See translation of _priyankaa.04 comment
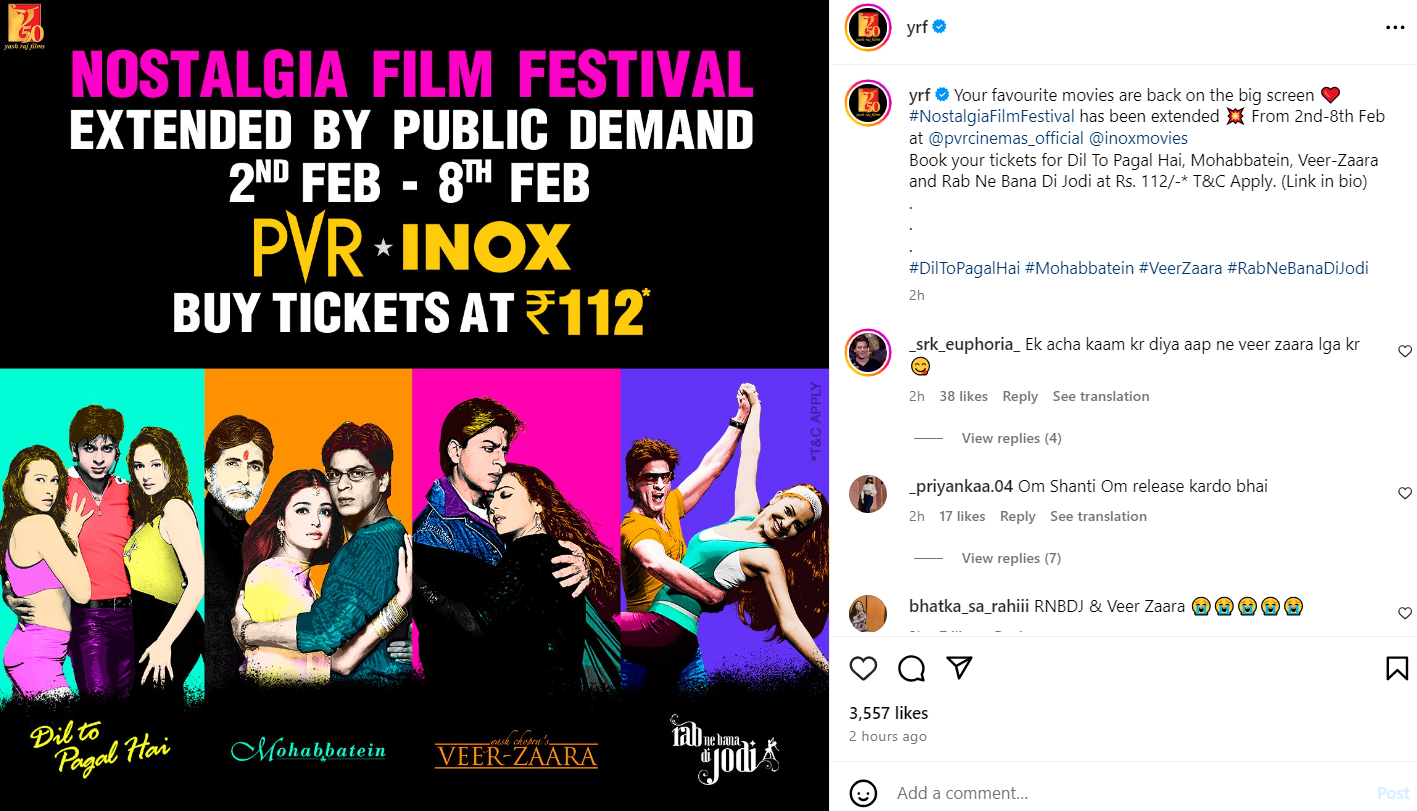 tap(1098, 516)
